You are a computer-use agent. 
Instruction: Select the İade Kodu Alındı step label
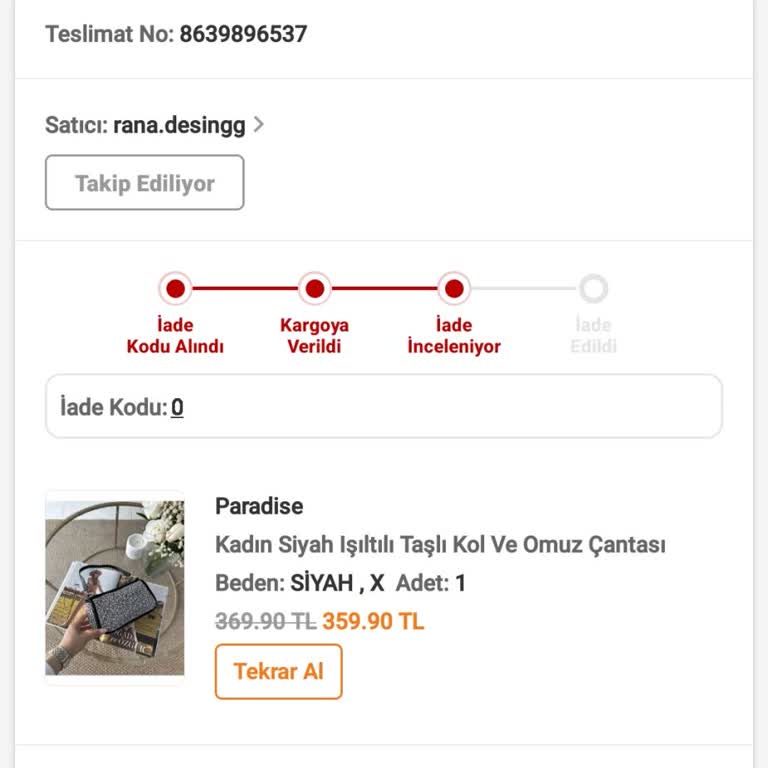(x=175, y=336)
